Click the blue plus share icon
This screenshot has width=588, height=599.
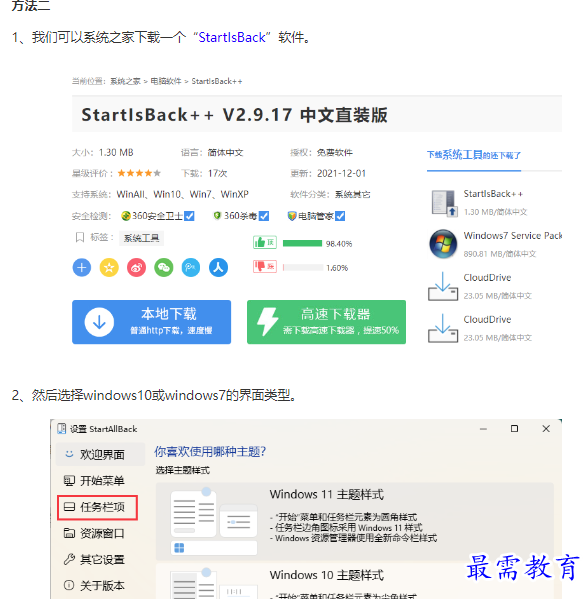82,267
